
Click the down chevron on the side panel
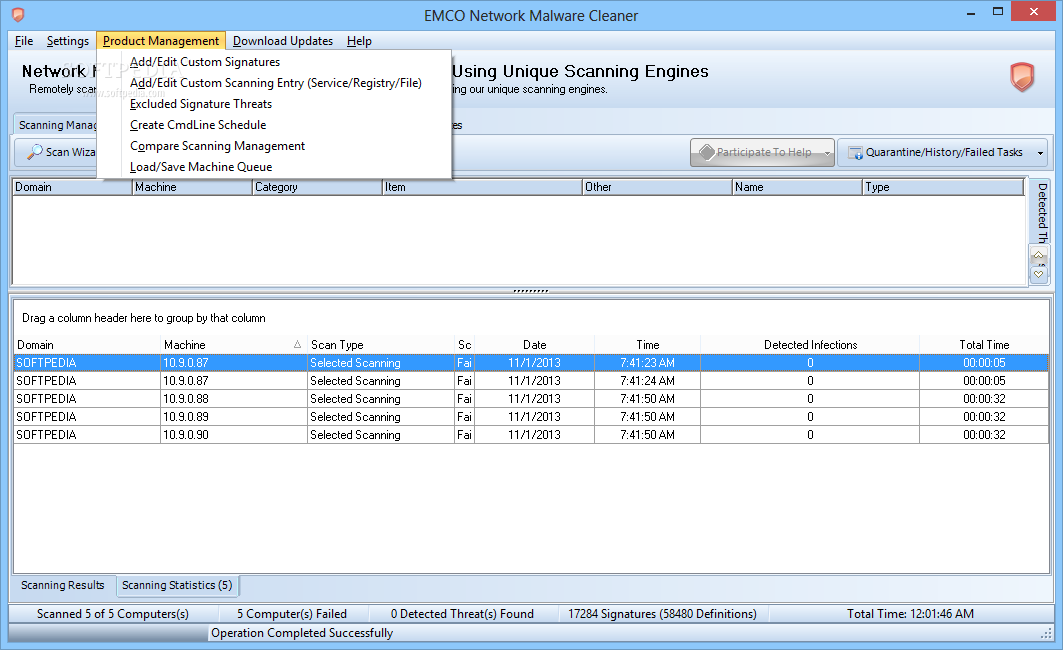(1039, 274)
